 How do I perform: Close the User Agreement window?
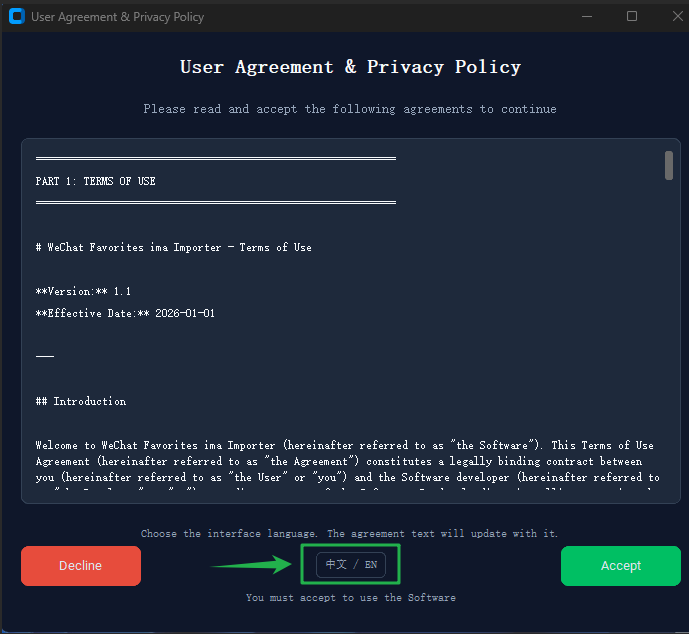677,17
